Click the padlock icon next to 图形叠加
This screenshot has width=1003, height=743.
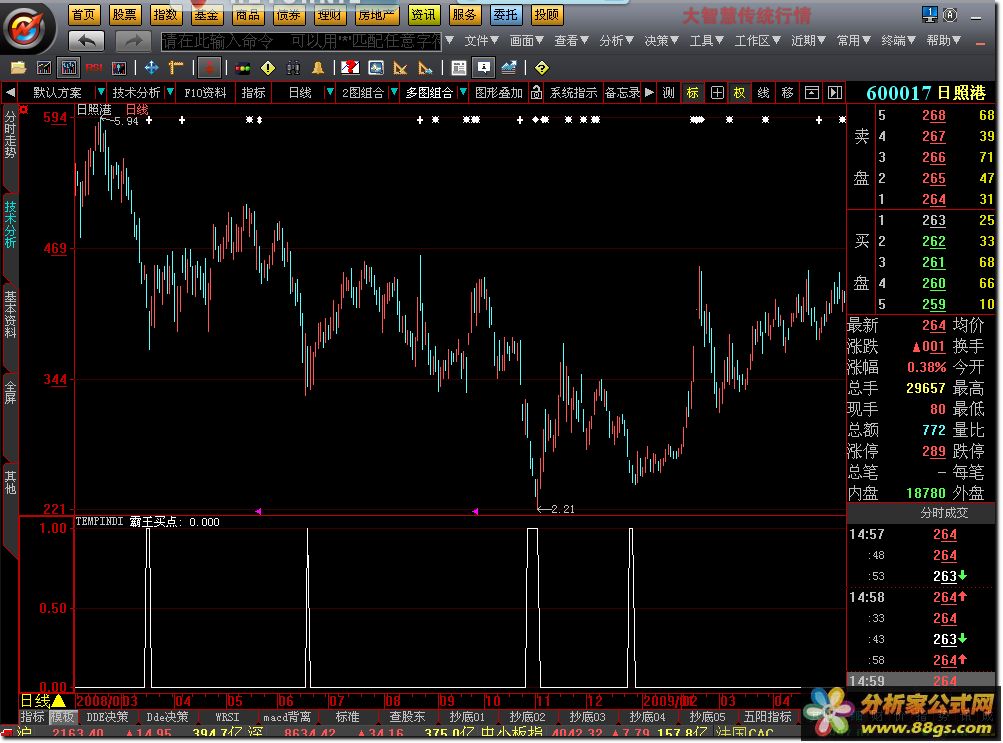[537, 93]
